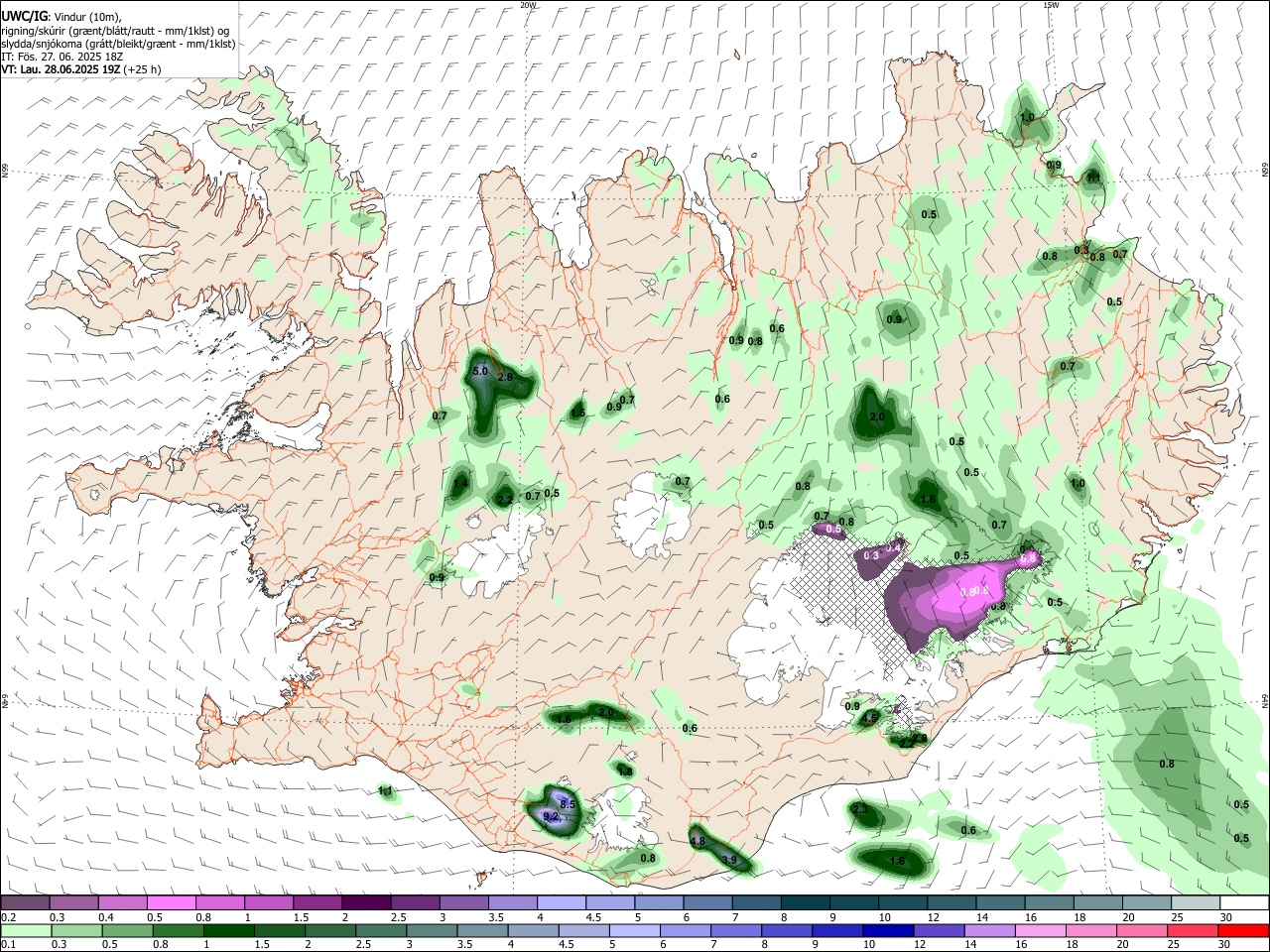Click the 0.4 label in snow legend
The height and width of the screenshot is (952, 1270).
pyautogui.click(x=106, y=917)
